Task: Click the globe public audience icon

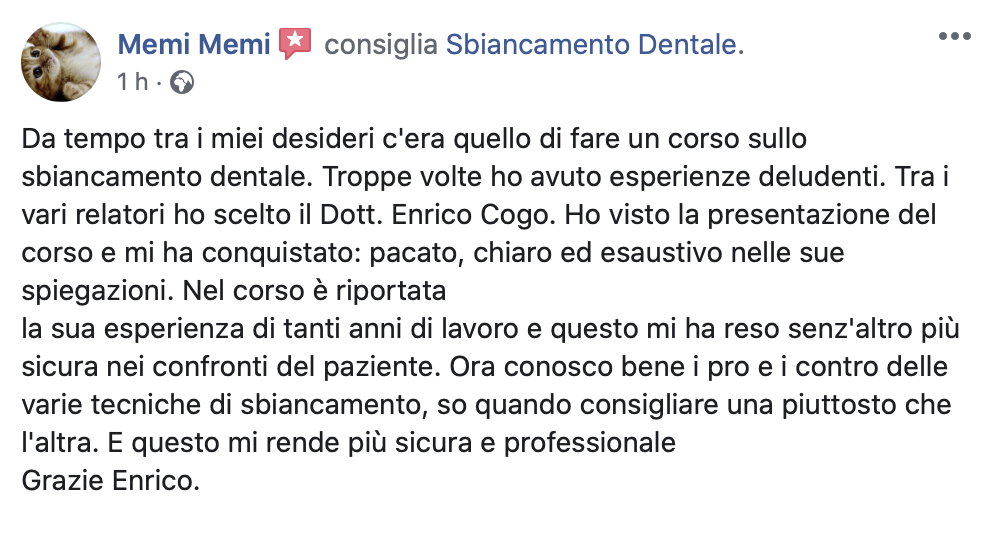Action: (182, 82)
